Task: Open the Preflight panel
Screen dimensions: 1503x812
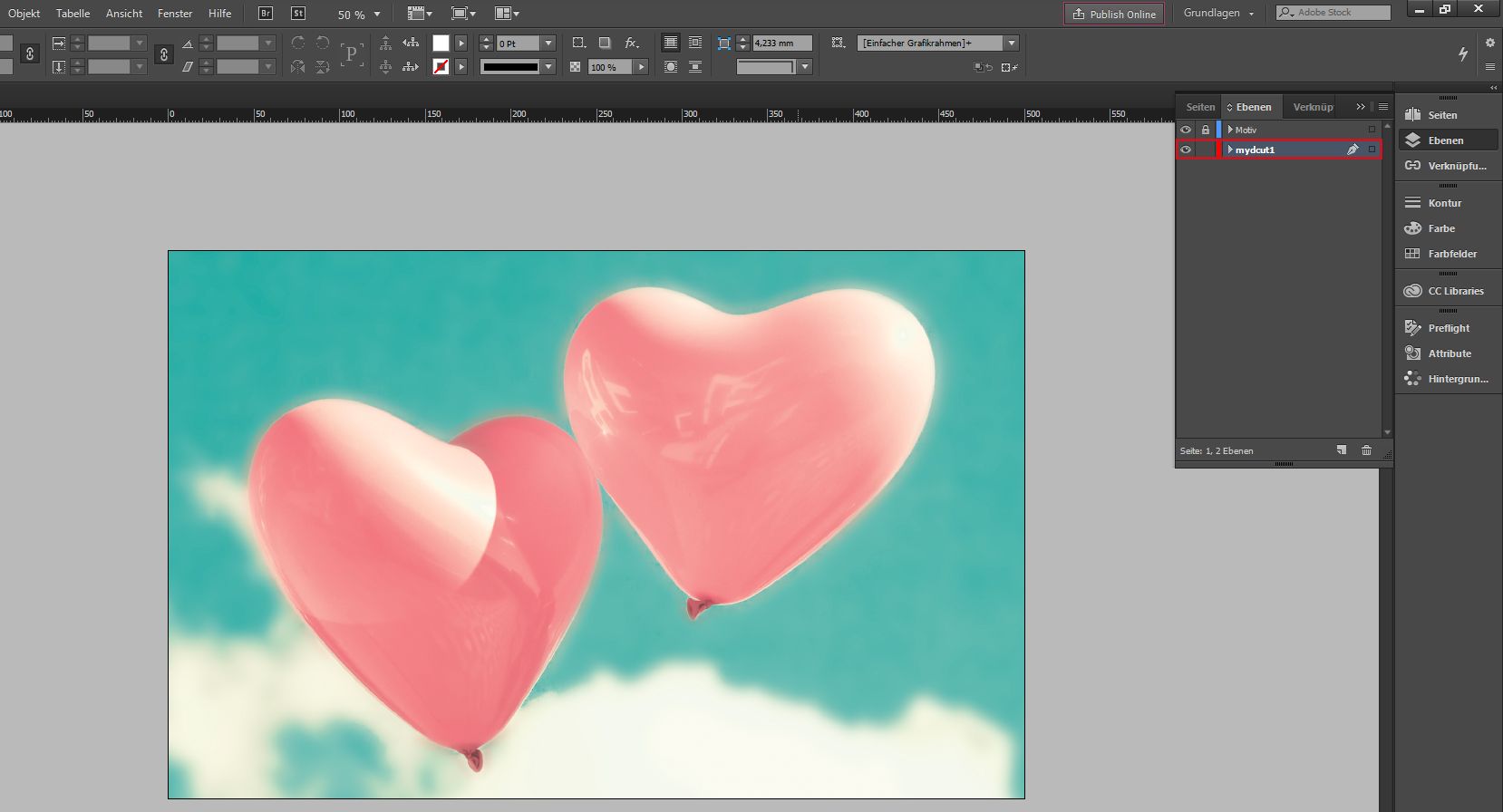Action: [1447, 328]
